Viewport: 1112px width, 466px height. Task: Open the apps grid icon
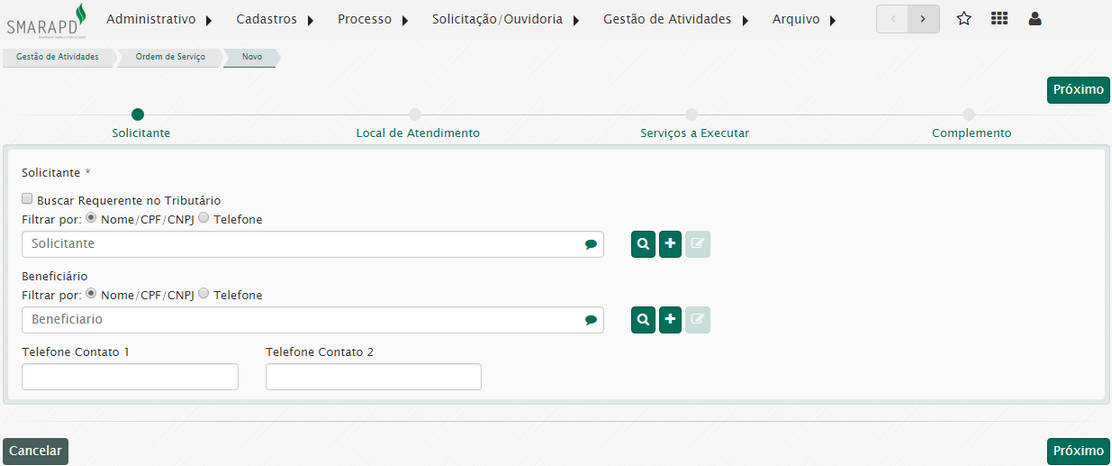[x=999, y=19]
